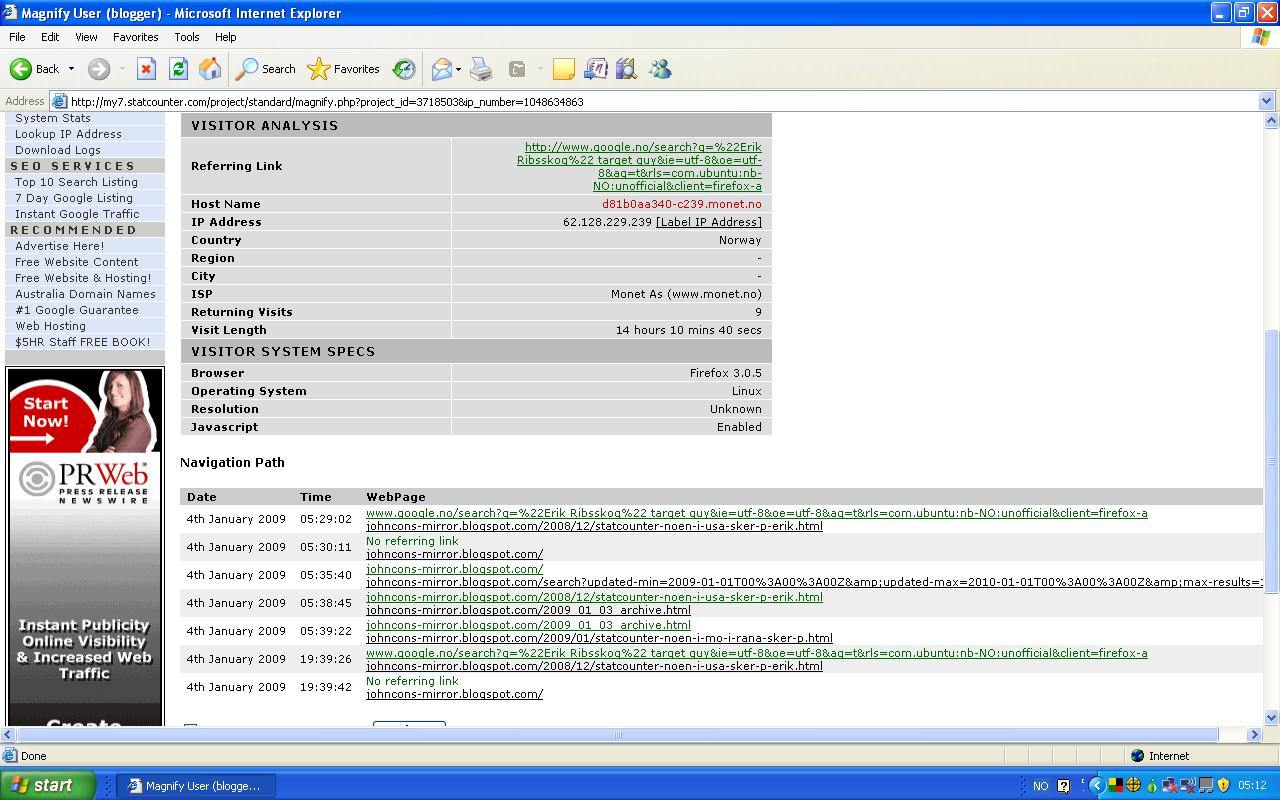Open the File menu
The width and height of the screenshot is (1280, 800).
click(x=17, y=37)
